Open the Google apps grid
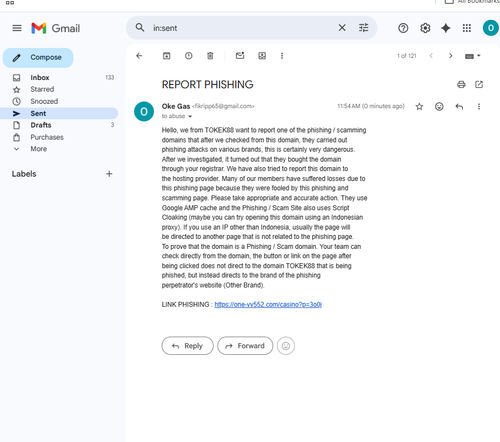The image size is (500, 442). tap(467, 28)
